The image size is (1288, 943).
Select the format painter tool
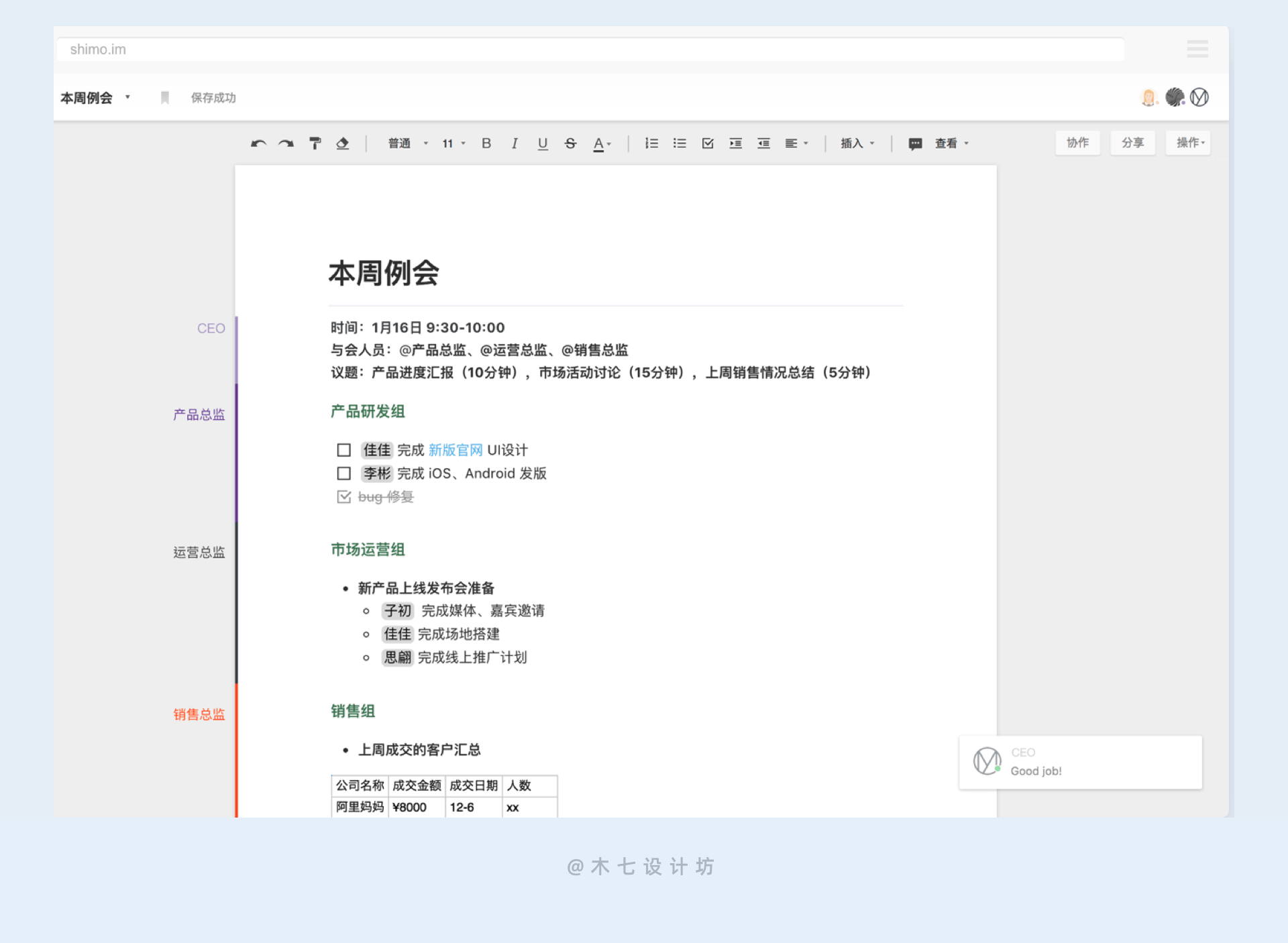[315, 144]
